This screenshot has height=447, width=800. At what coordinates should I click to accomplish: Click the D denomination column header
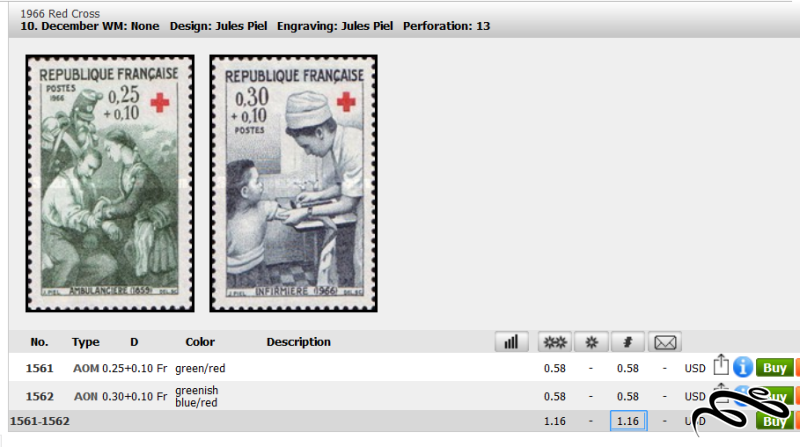coord(134,342)
